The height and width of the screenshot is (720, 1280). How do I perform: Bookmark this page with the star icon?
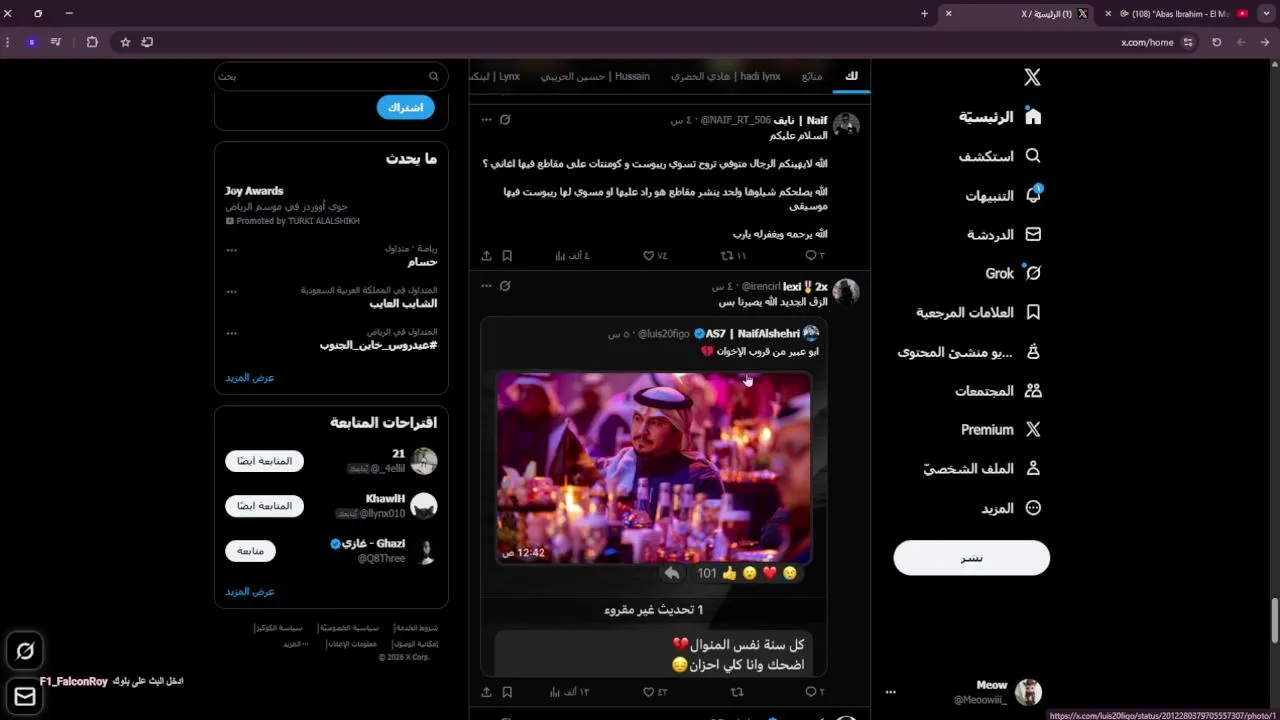coord(125,42)
